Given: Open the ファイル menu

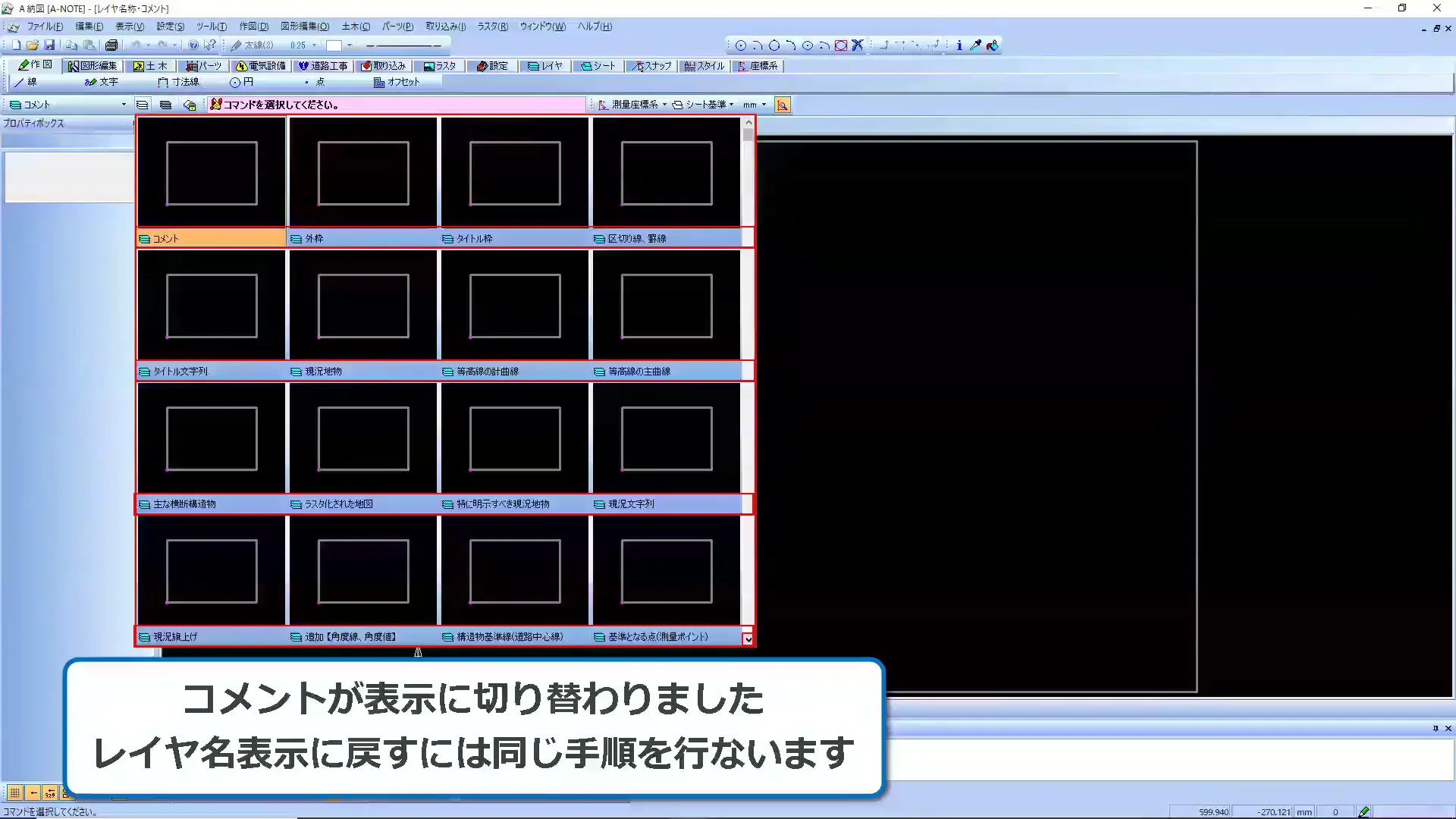Looking at the screenshot, I should pyautogui.click(x=45, y=26).
